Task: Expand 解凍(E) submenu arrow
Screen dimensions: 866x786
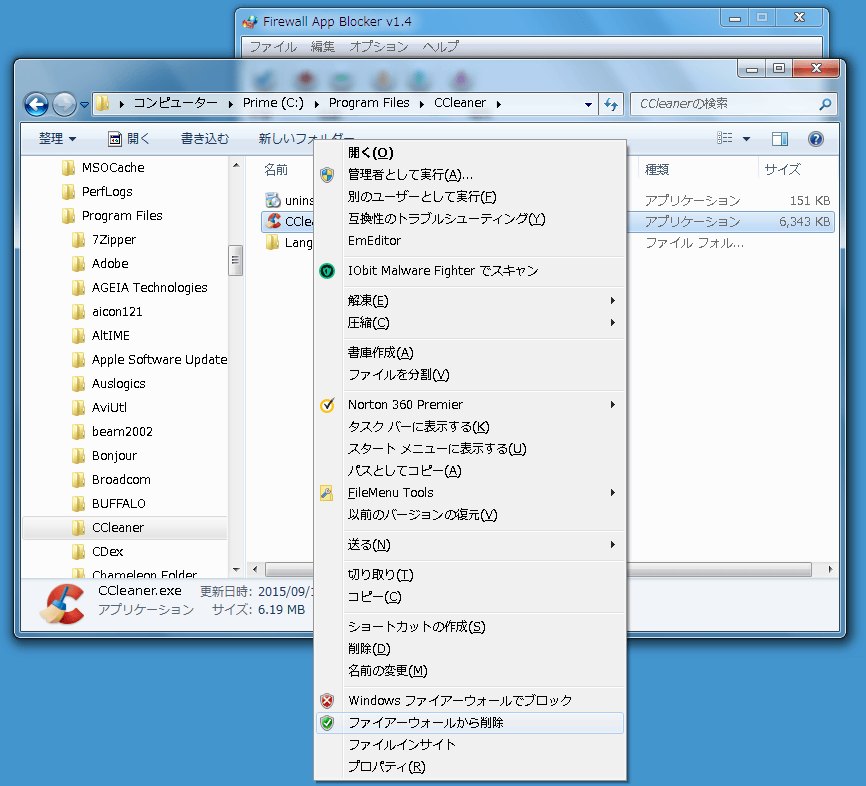Action: tap(612, 300)
